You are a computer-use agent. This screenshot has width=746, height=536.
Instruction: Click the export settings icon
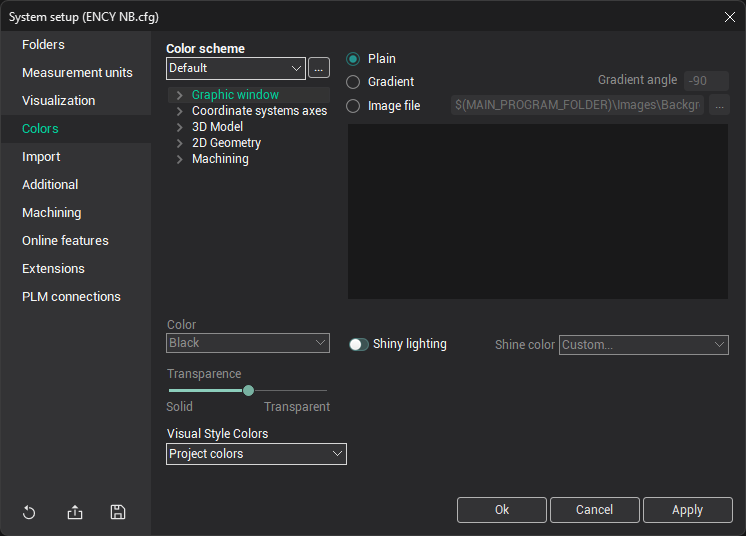coord(75,512)
